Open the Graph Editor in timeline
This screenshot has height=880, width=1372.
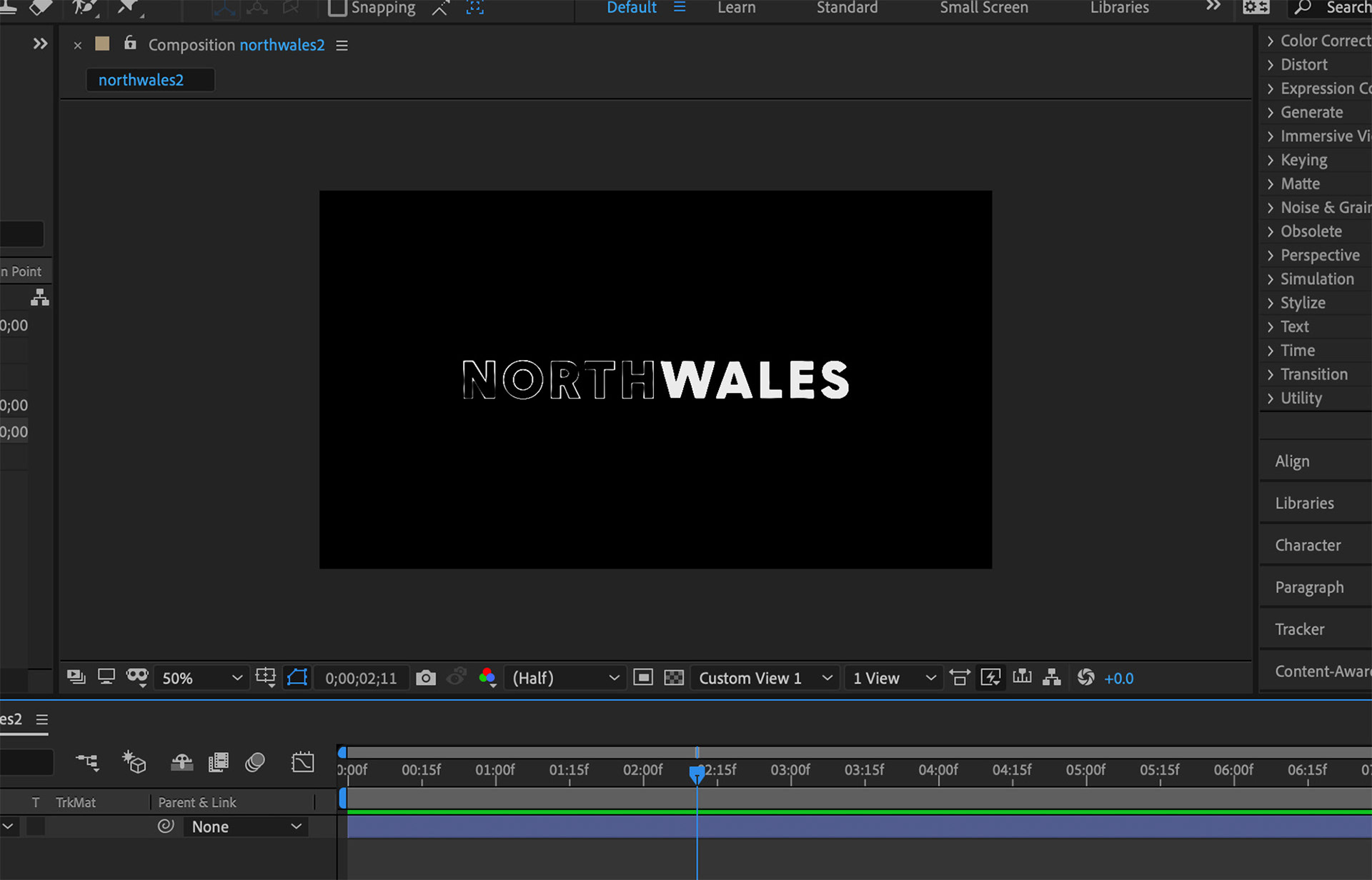pos(303,762)
